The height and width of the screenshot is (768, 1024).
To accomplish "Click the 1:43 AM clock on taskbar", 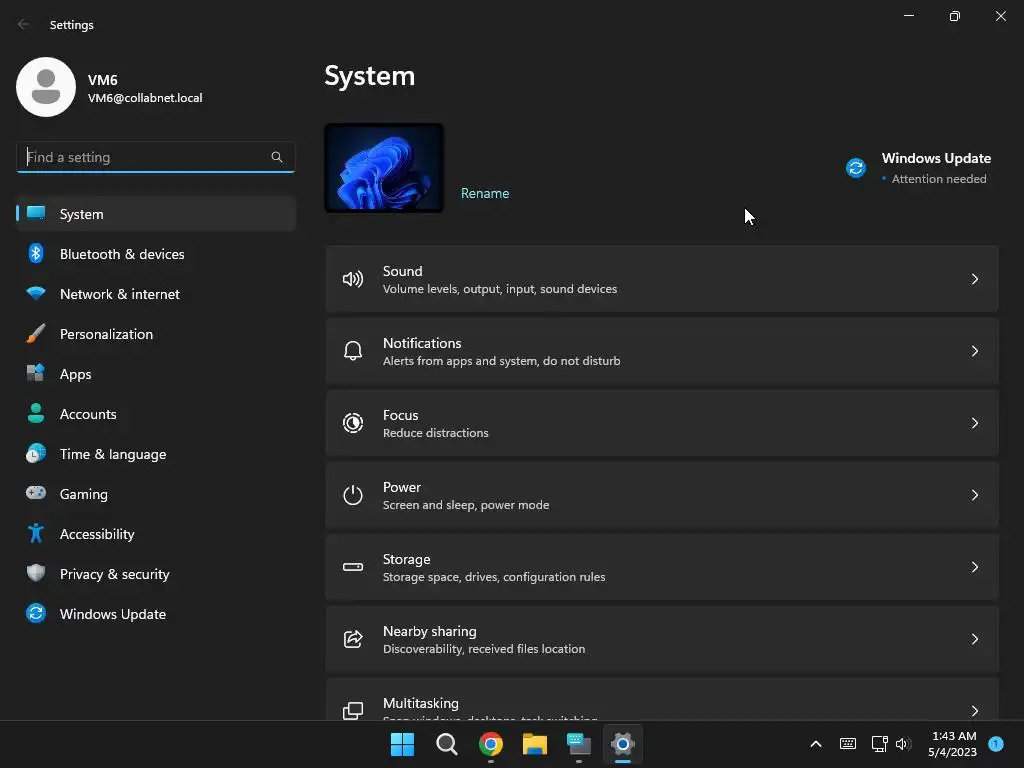I will [953, 736].
